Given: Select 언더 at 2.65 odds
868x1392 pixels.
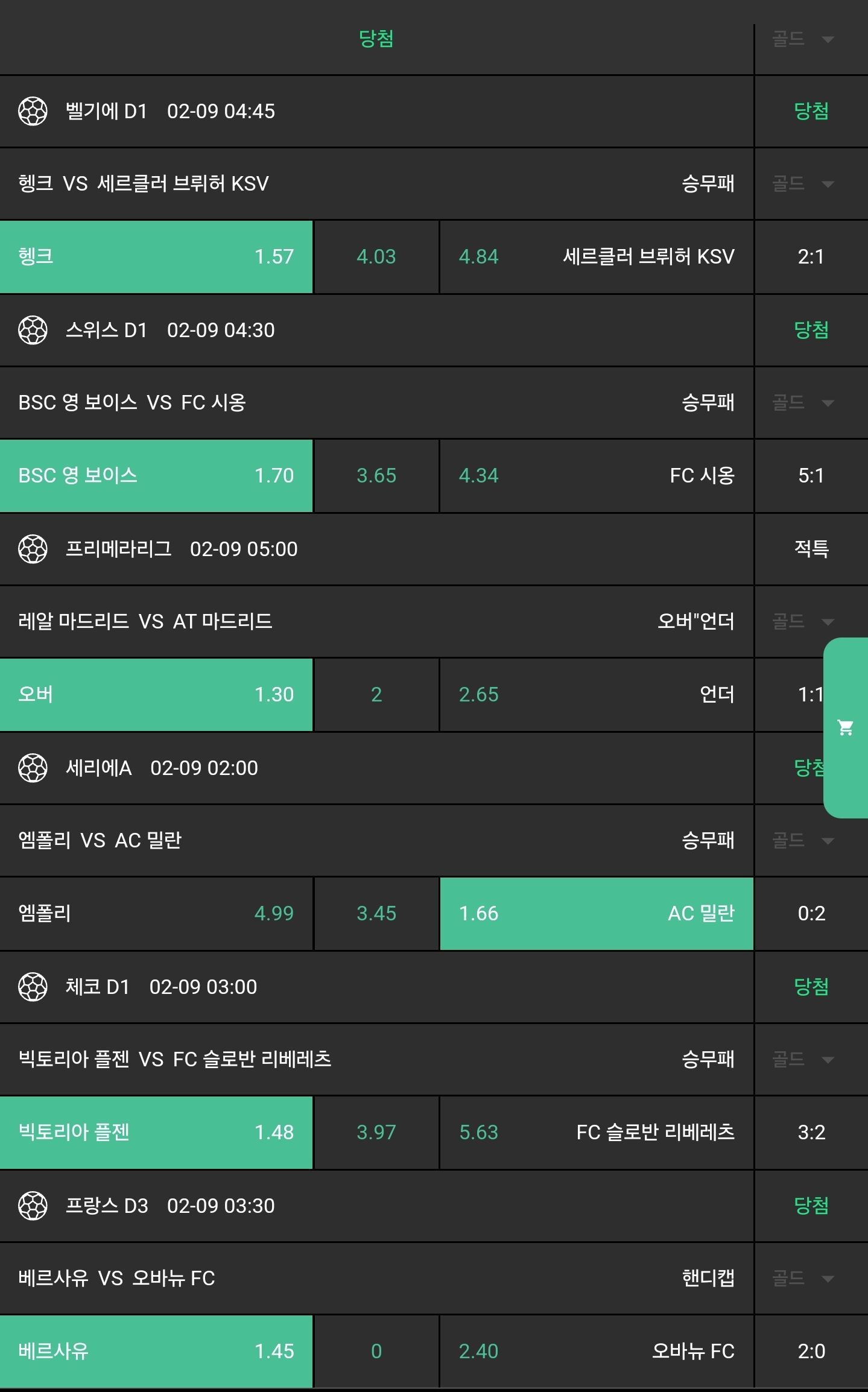Looking at the screenshot, I should 597,695.
